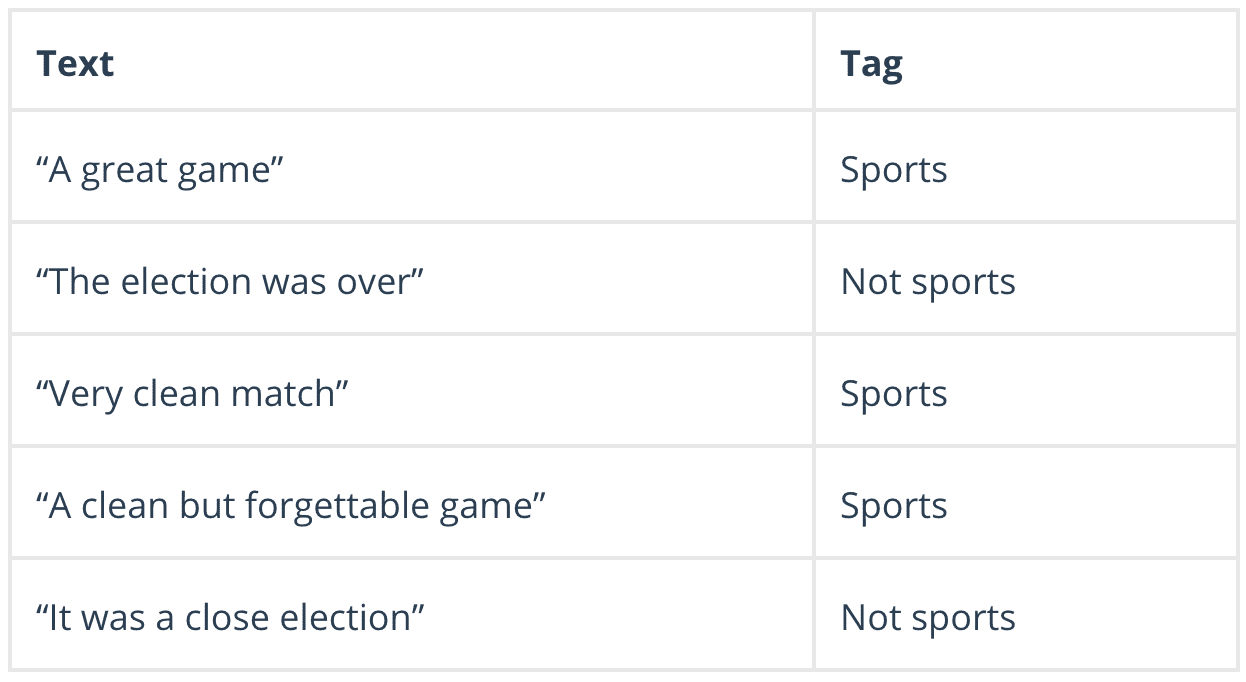Viewport: 1246px width, 682px height.
Task: Click the Sports tag beside "A great game"
Action: pos(893,170)
